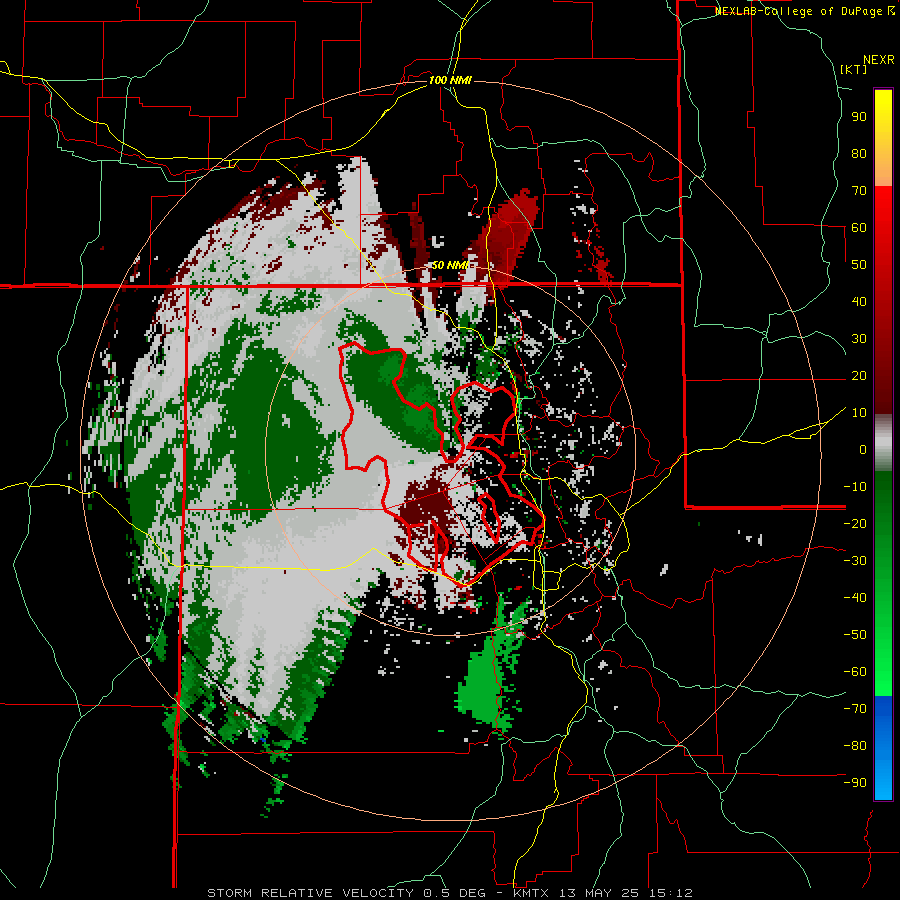
Task: Pick the blue segment of the velocity color bar
Action: pos(883,747)
